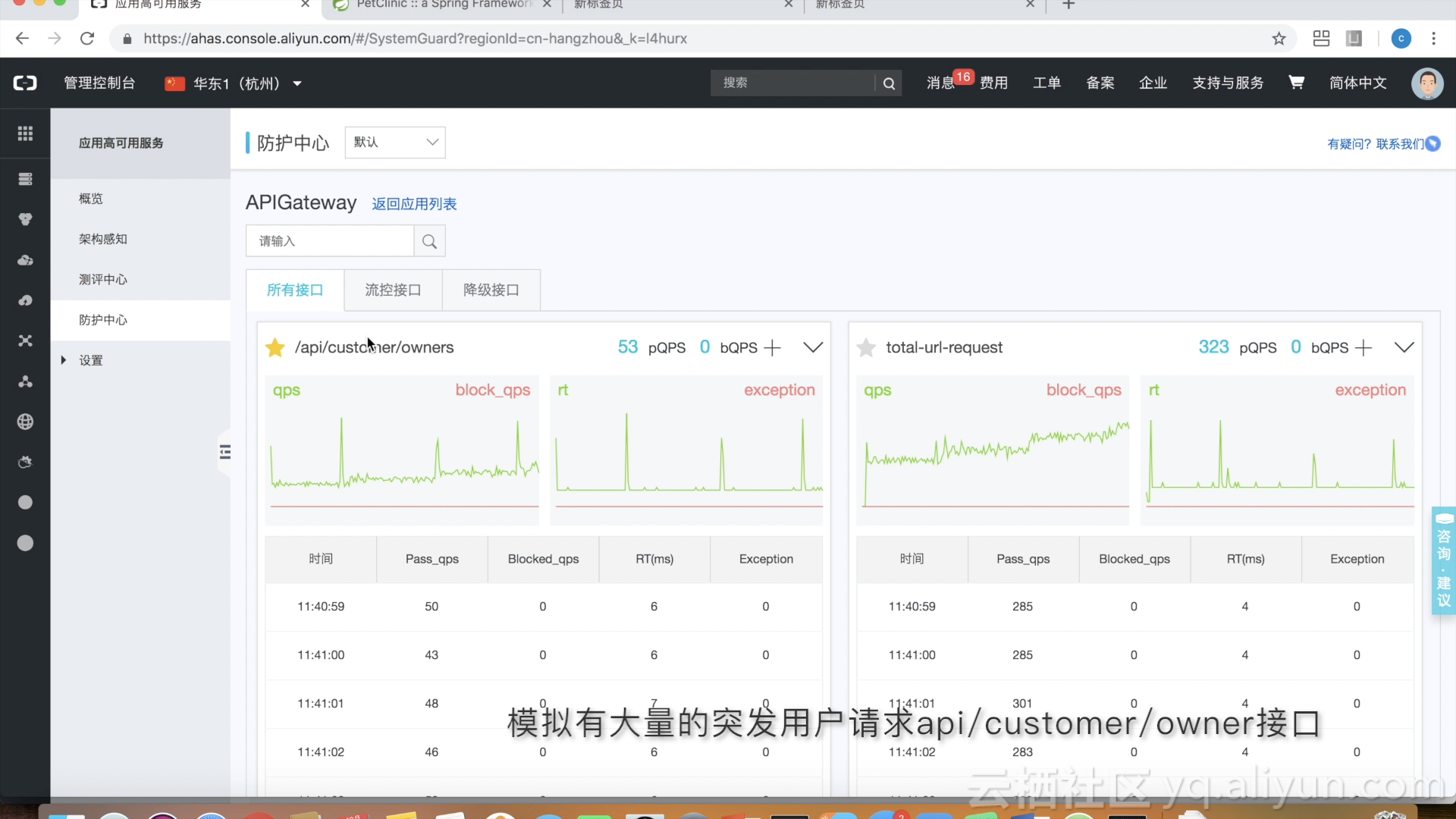Click the 返回应用列表 link

[x=414, y=204]
